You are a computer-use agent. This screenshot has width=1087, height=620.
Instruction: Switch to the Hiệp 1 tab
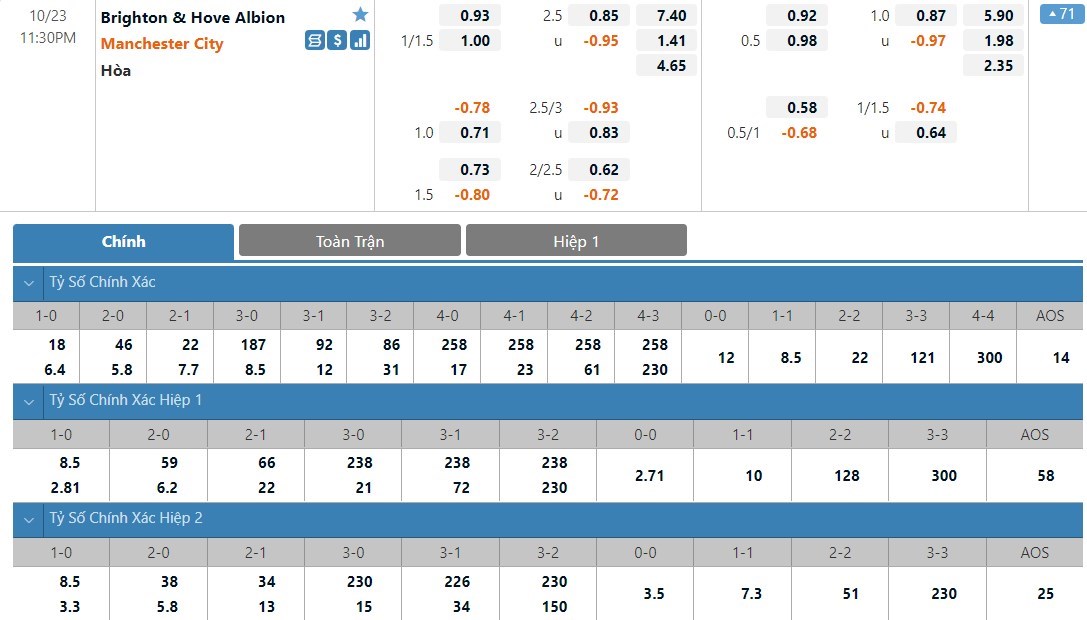pyautogui.click(x=576, y=241)
